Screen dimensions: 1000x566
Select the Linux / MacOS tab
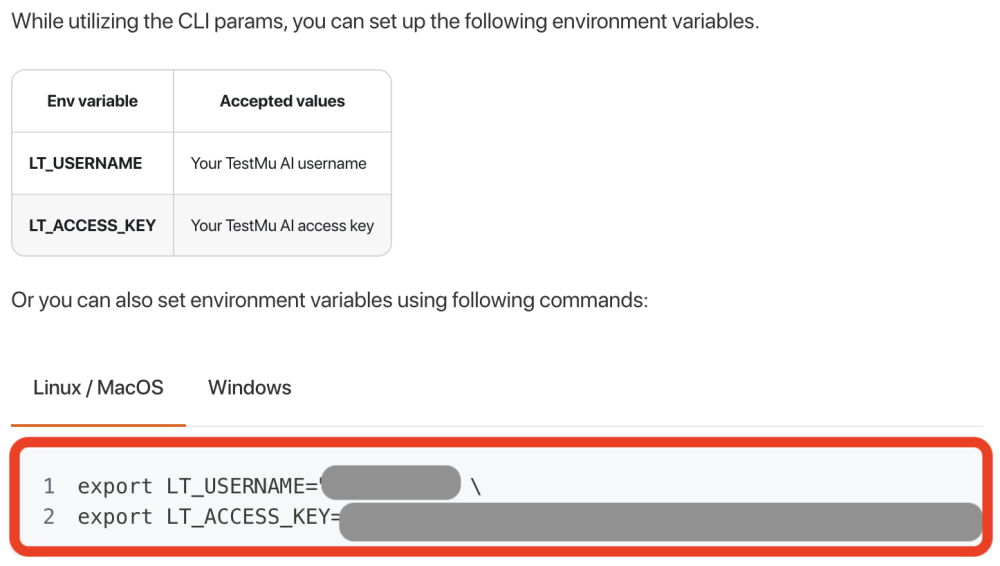pos(98,388)
